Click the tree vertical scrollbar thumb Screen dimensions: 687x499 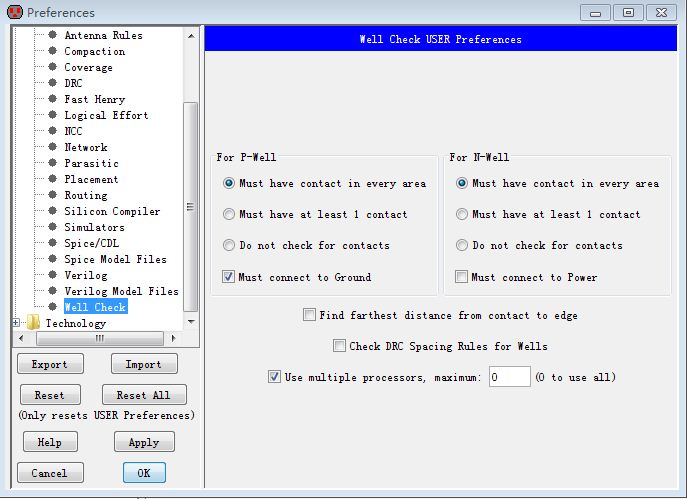coord(191,206)
